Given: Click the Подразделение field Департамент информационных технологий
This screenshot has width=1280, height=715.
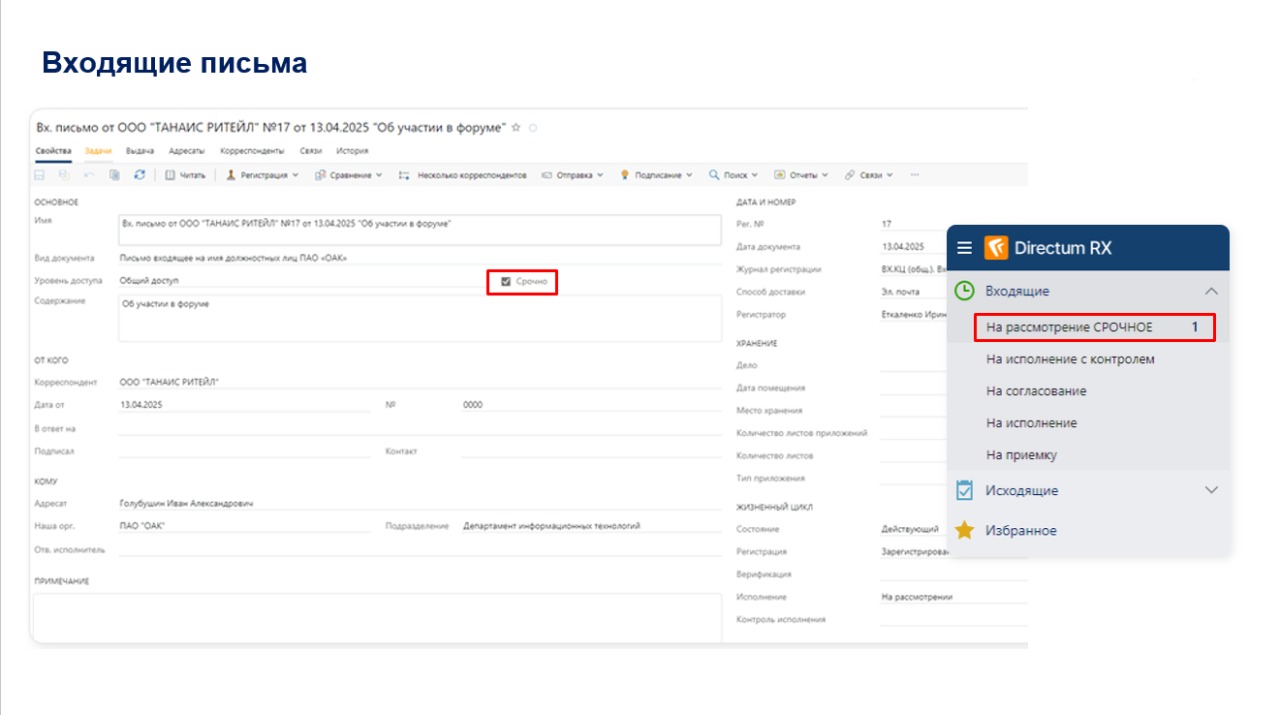Looking at the screenshot, I should click(591, 526).
